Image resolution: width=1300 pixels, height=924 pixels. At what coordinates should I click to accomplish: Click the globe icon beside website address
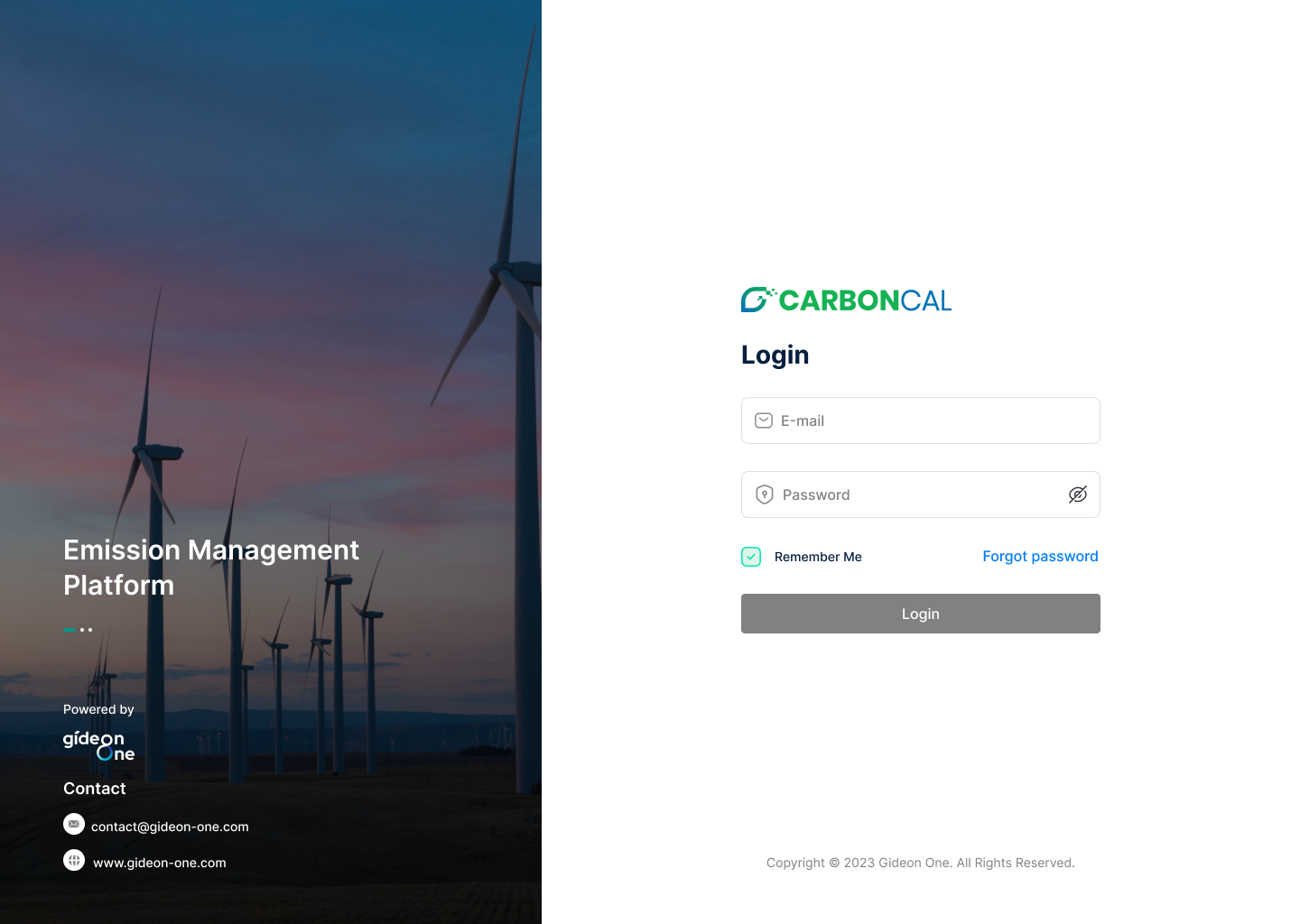tap(74, 861)
